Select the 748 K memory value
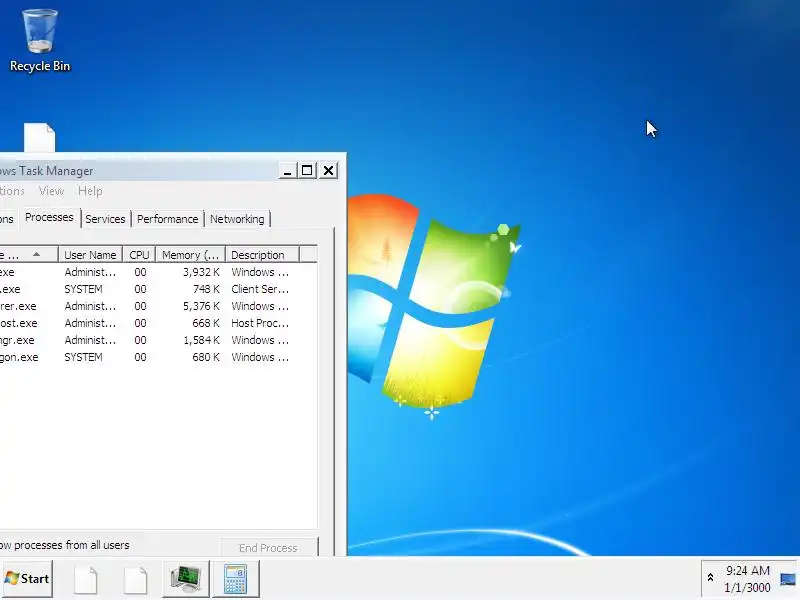This screenshot has height=600, width=800. [206, 289]
